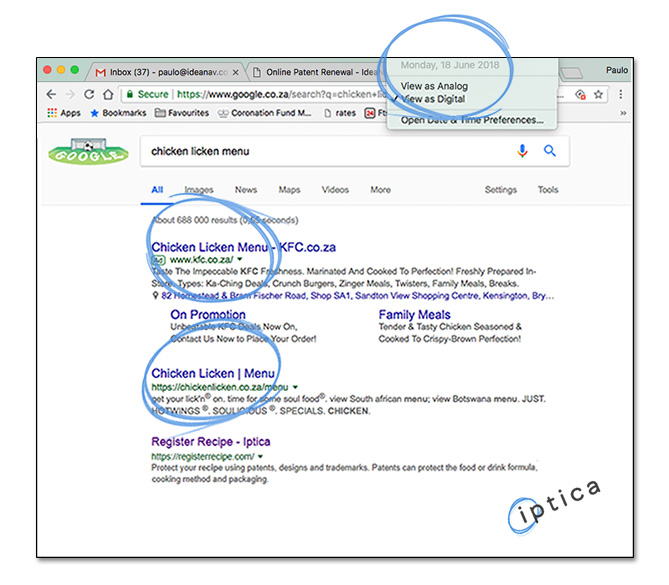Viewport: 669px width, 585px height.
Task: Click the green Secure padlock indicator
Action: pos(148,94)
